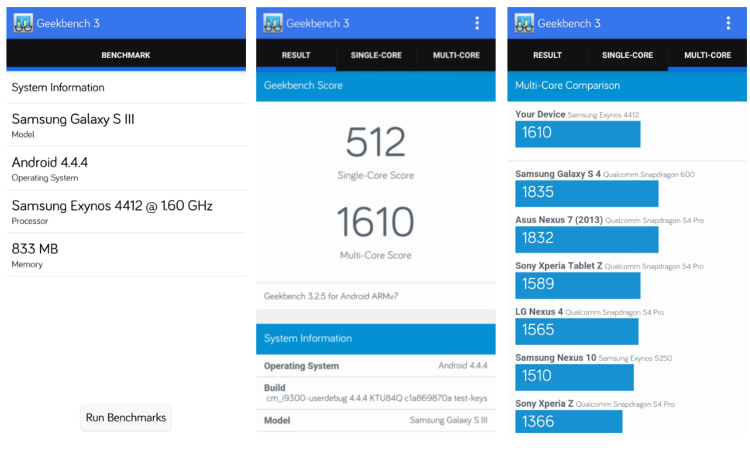Click Operating System row in middle screen
The image size is (750, 450).
tap(375, 366)
